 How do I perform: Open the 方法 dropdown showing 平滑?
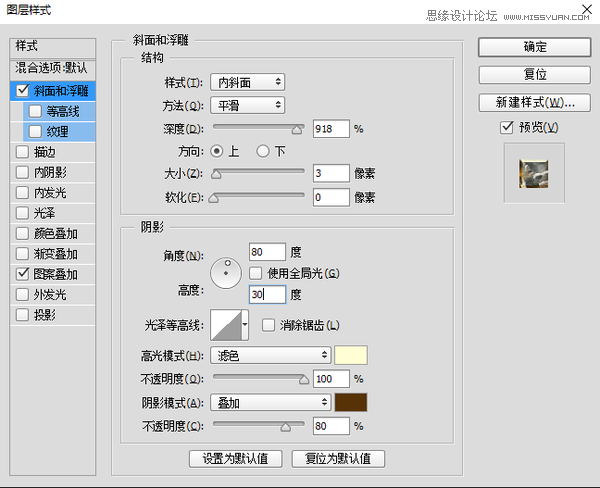[248, 105]
